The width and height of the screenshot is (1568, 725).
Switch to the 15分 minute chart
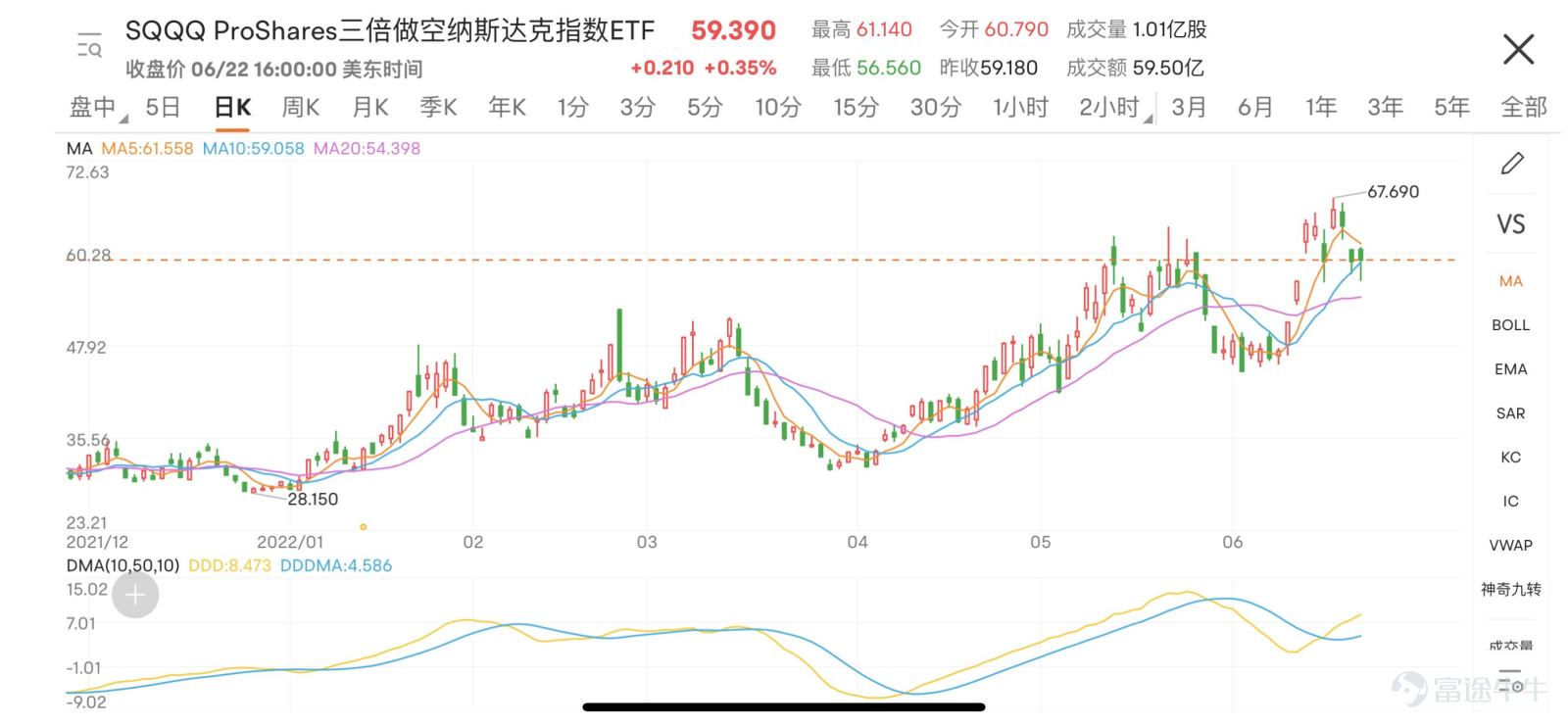coord(857,107)
